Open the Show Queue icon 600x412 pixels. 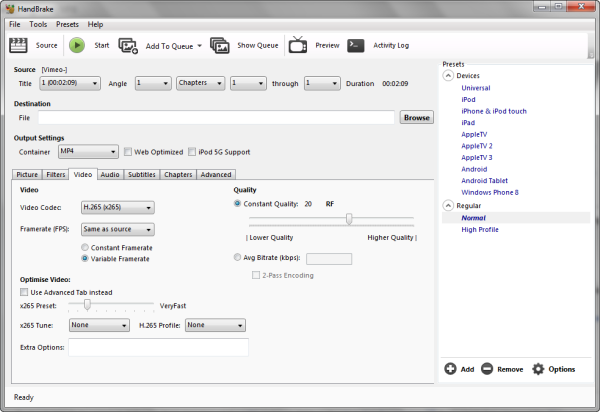pyautogui.click(x=222, y=45)
